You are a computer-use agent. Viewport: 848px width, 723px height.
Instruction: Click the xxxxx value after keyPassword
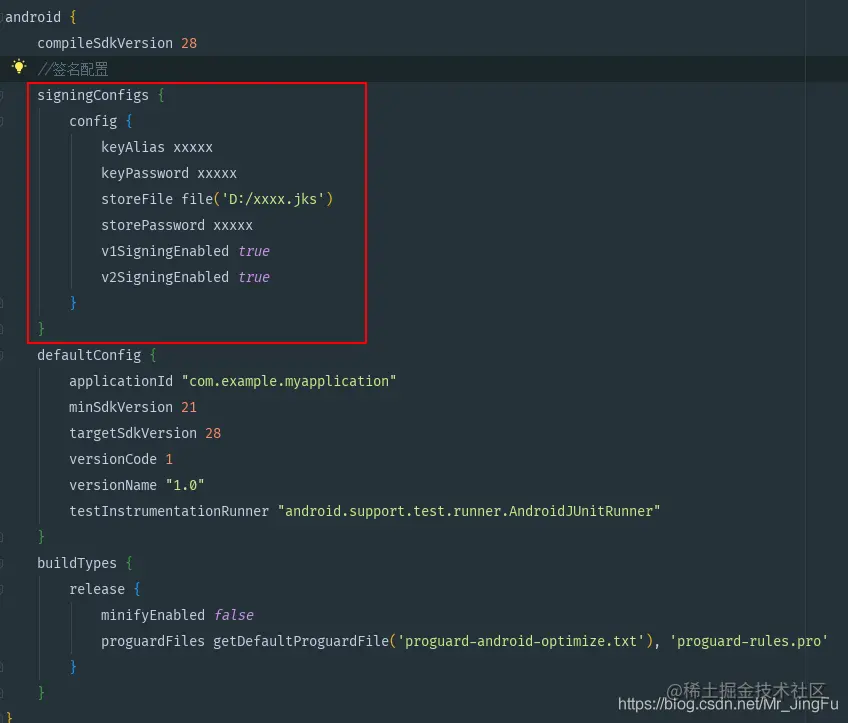(x=217, y=174)
